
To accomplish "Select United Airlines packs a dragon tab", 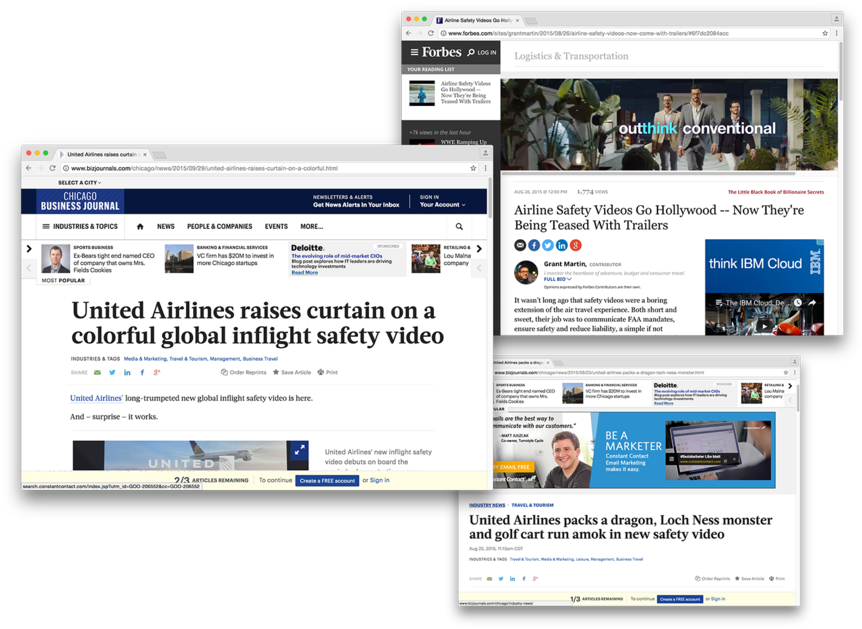I will [x=520, y=363].
